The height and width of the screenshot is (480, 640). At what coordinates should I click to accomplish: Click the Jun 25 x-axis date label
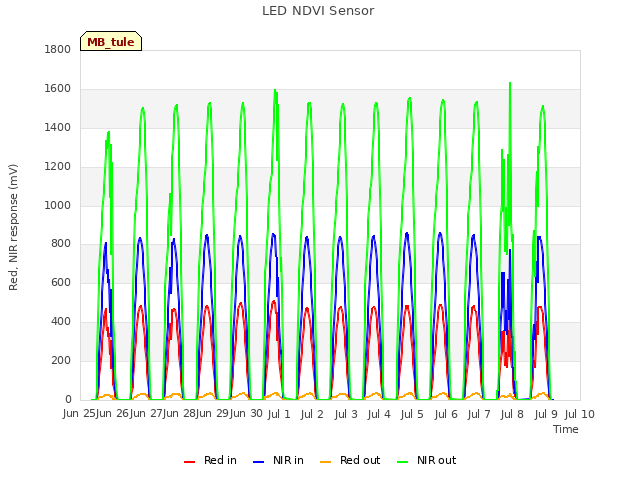pyautogui.click(x=79, y=414)
